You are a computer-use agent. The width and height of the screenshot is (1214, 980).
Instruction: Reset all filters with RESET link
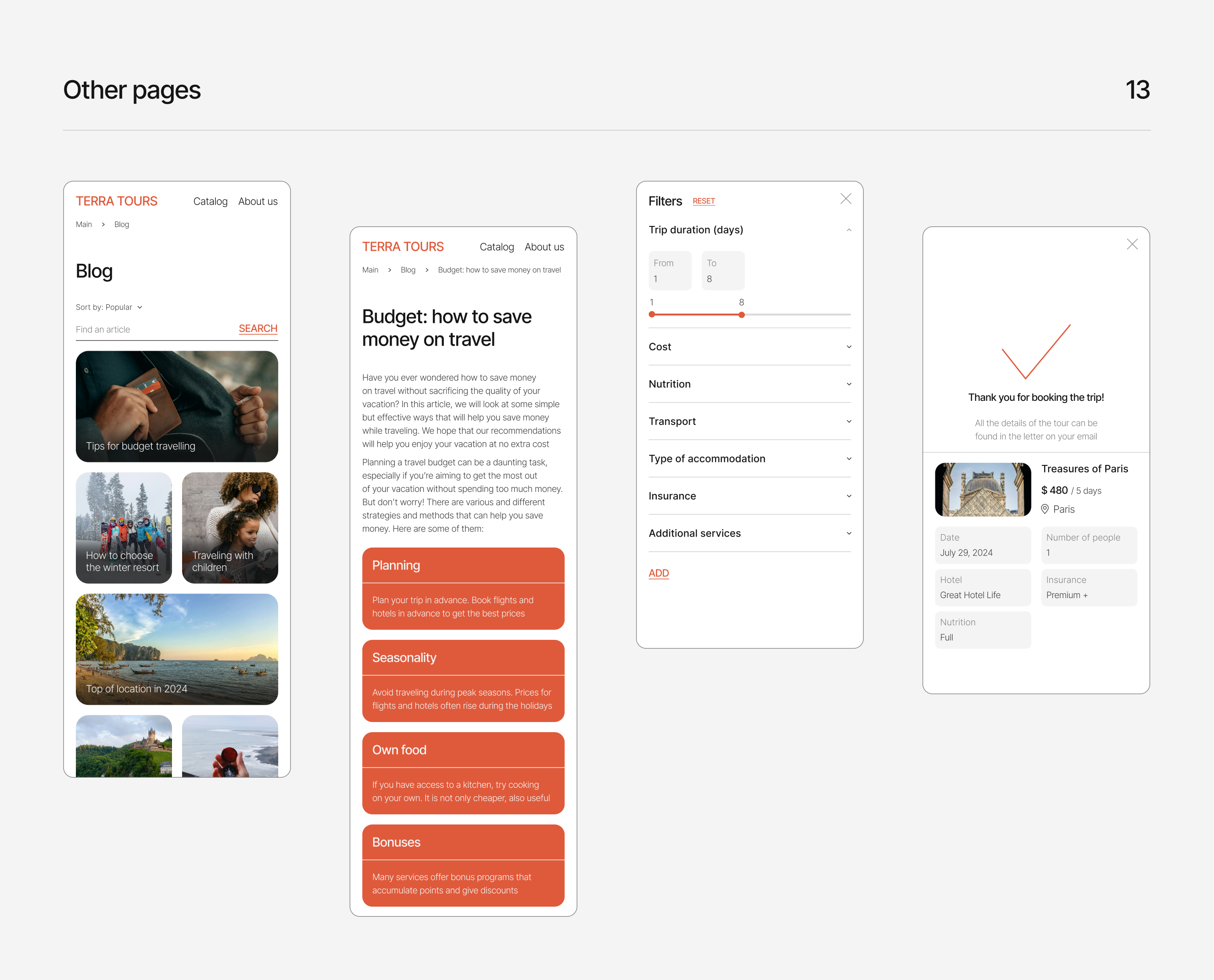coord(703,201)
